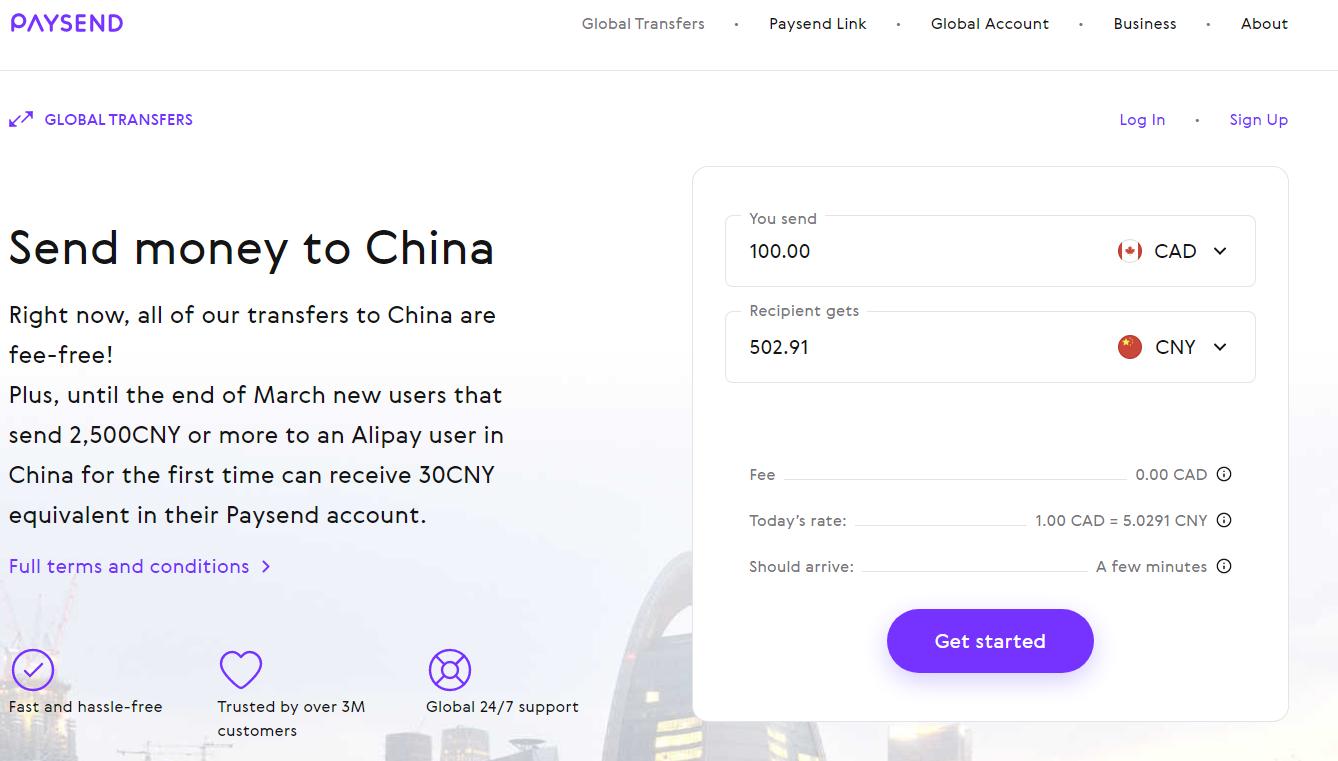Open the CAD currency dropdown
The image size is (1338, 761).
[x=1219, y=251]
